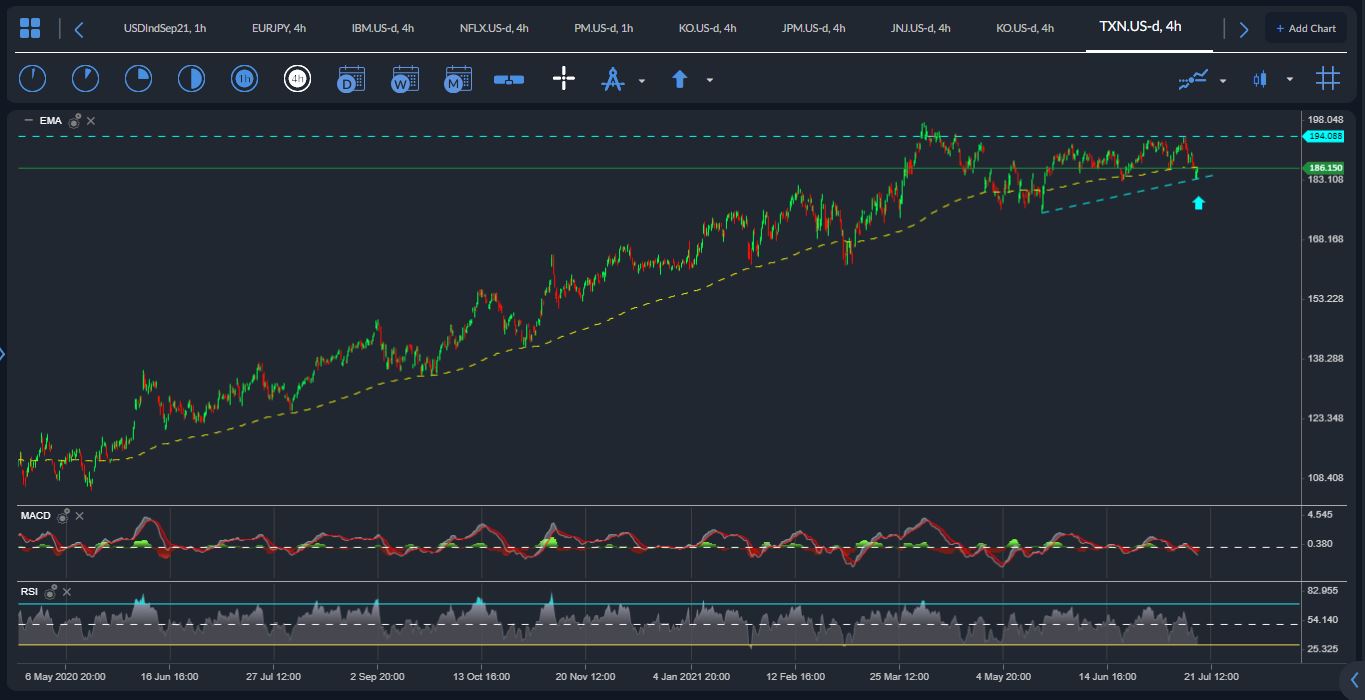This screenshot has height=700, width=1365.
Task: Toggle the grid view button in toolbar
Action: [x=1327, y=79]
